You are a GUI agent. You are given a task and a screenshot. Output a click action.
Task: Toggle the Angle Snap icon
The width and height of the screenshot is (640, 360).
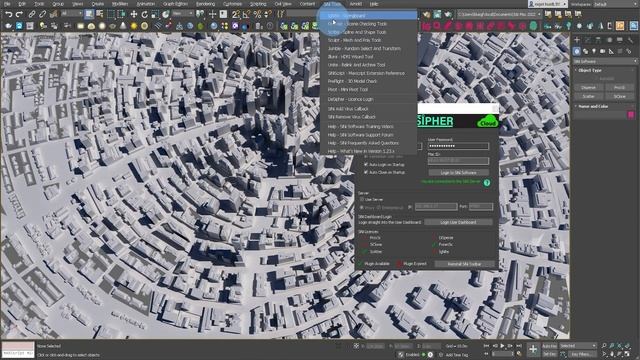(x=247, y=14)
